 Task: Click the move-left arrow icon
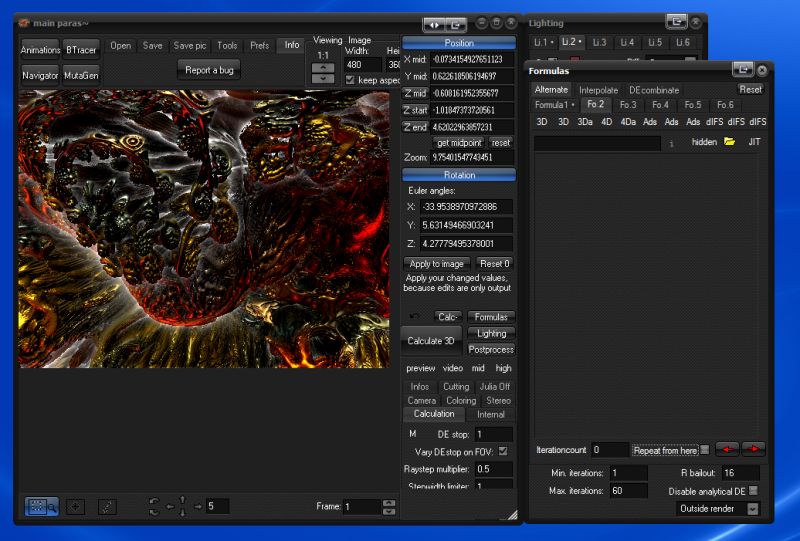tap(170, 506)
